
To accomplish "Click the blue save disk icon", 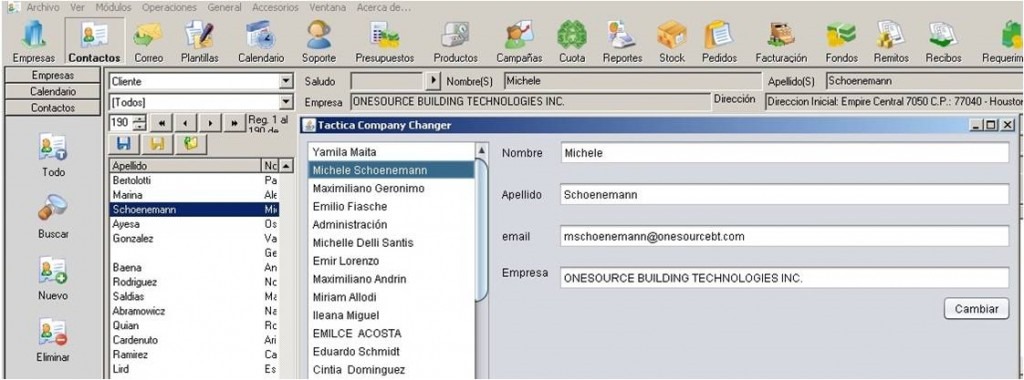I will pos(124,144).
